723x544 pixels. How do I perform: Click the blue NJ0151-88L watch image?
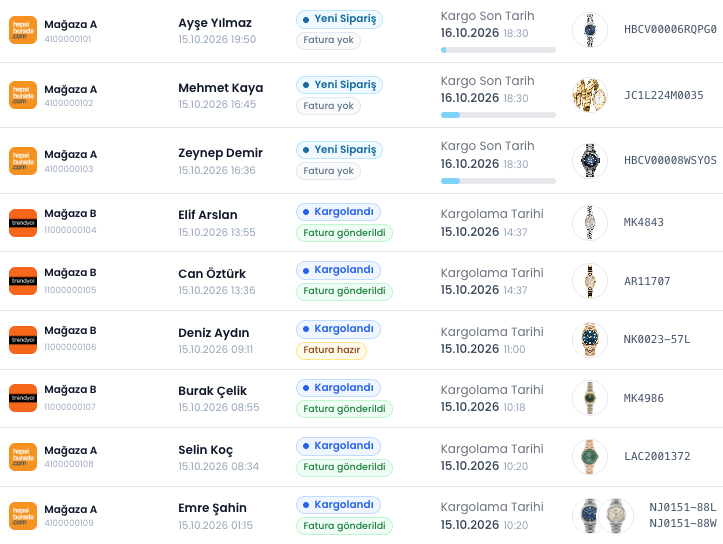click(x=590, y=515)
